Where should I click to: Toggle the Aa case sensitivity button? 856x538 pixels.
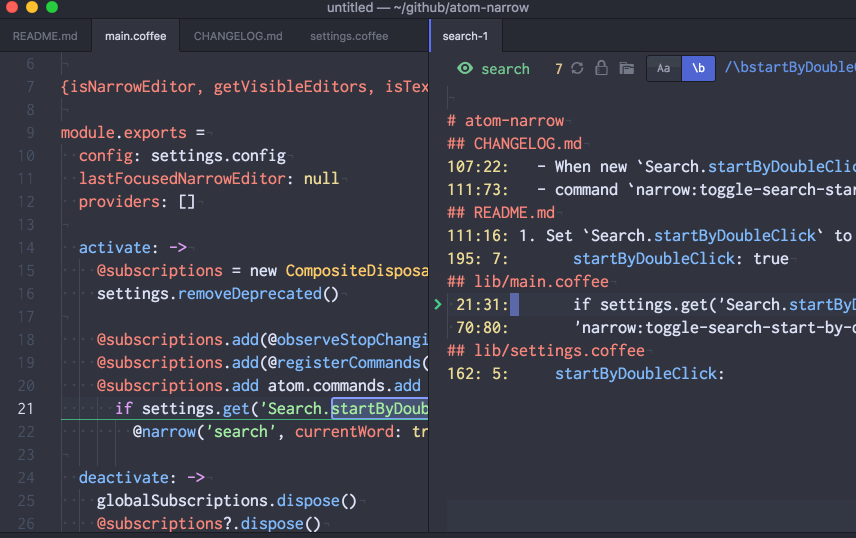tap(663, 68)
